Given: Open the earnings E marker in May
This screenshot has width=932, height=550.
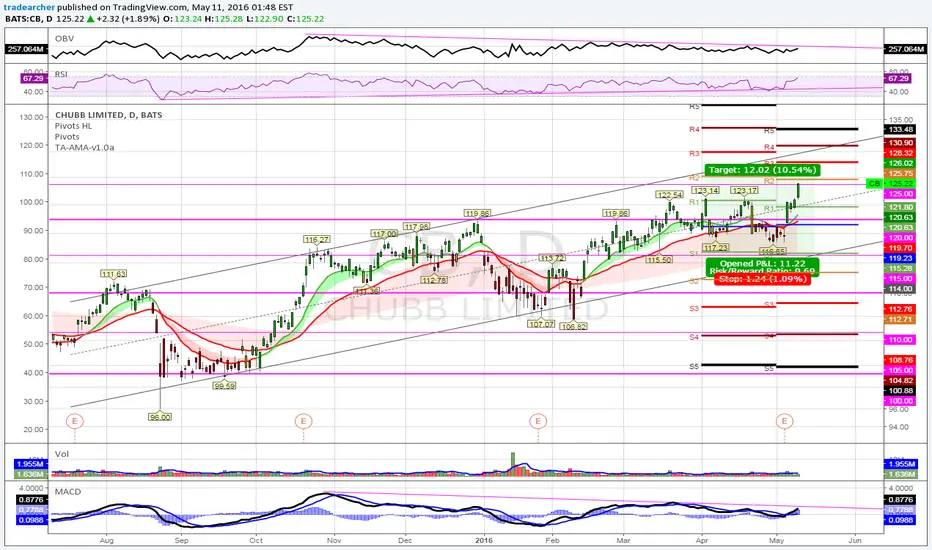Looking at the screenshot, I should (x=785, y=422).
